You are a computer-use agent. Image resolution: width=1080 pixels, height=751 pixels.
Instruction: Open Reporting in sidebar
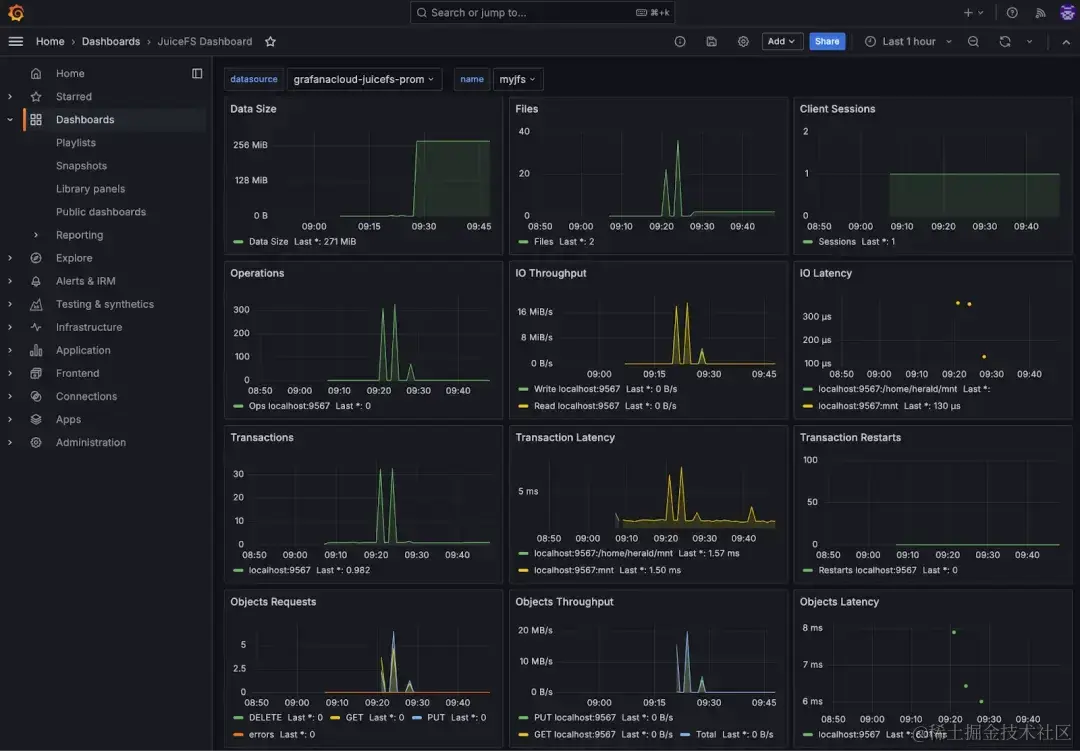tap(79, 235)
